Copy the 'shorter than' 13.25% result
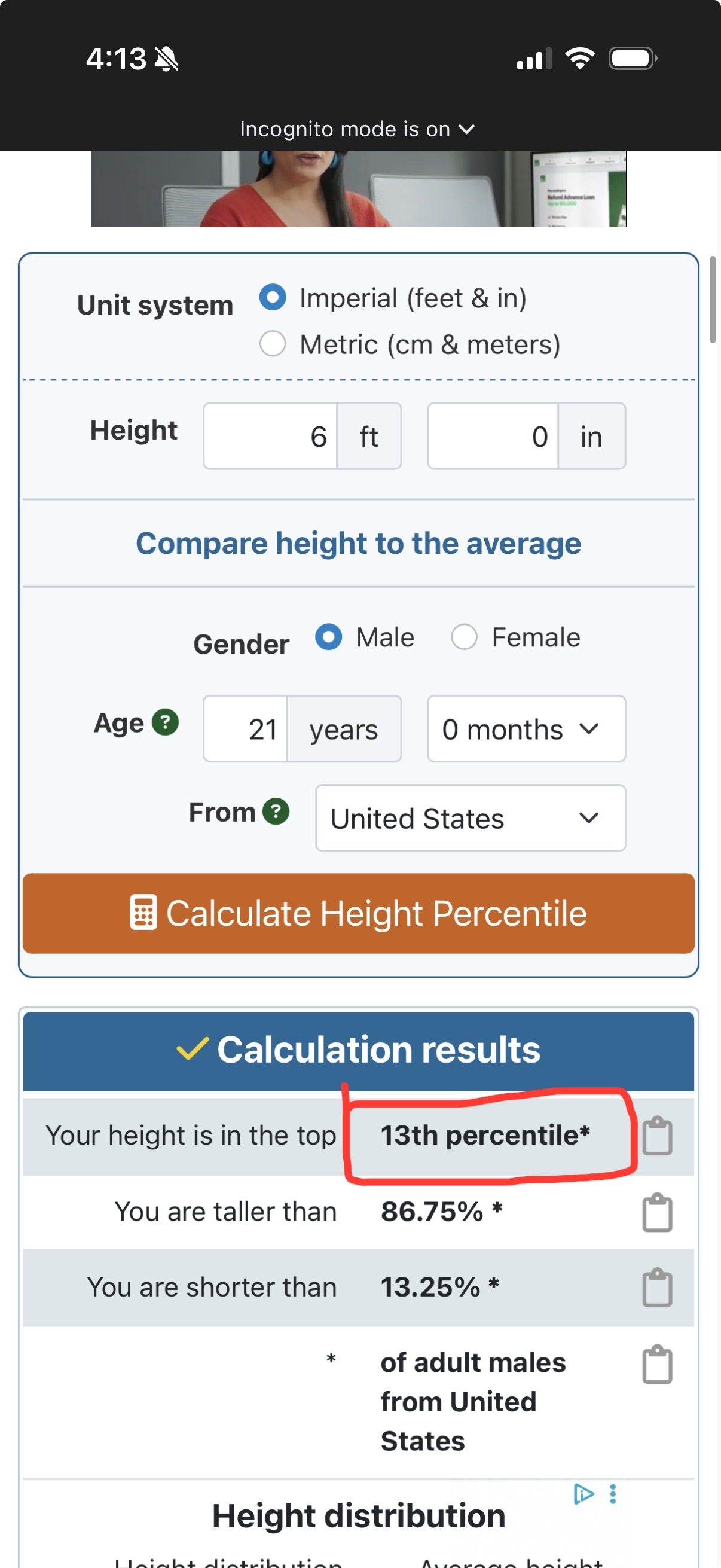Image resolution: width=721 pixels, height=1568 pixels. coord(657,1288)
